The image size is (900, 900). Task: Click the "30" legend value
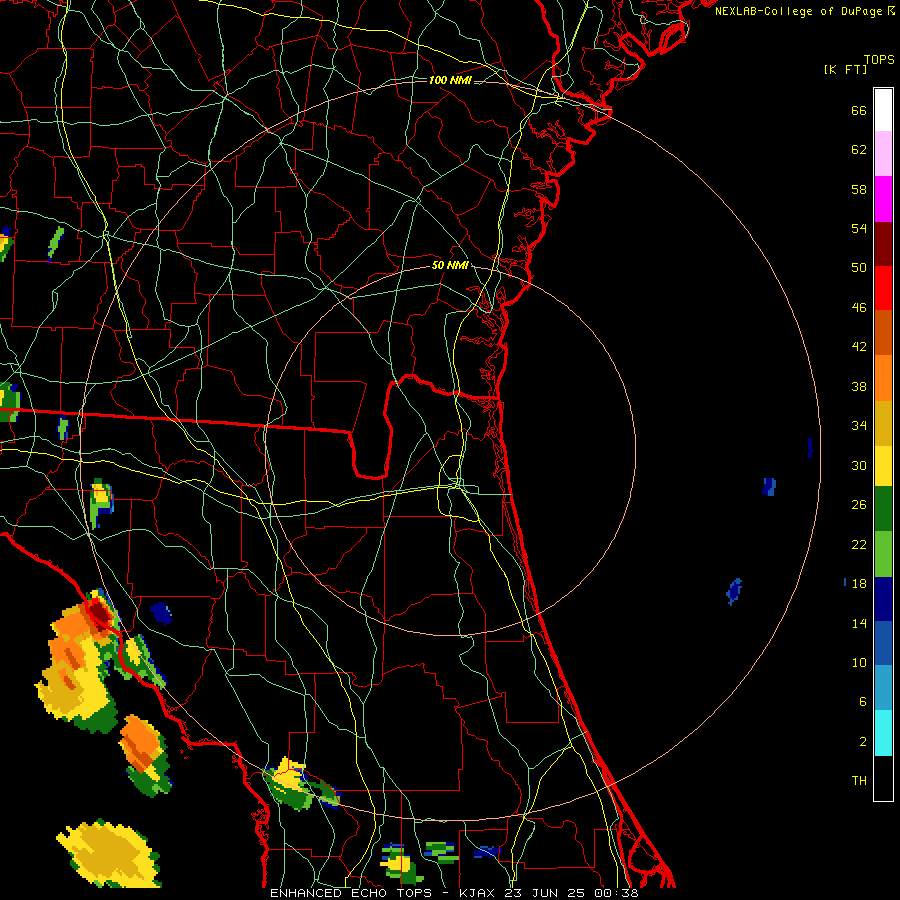(859, 466)
